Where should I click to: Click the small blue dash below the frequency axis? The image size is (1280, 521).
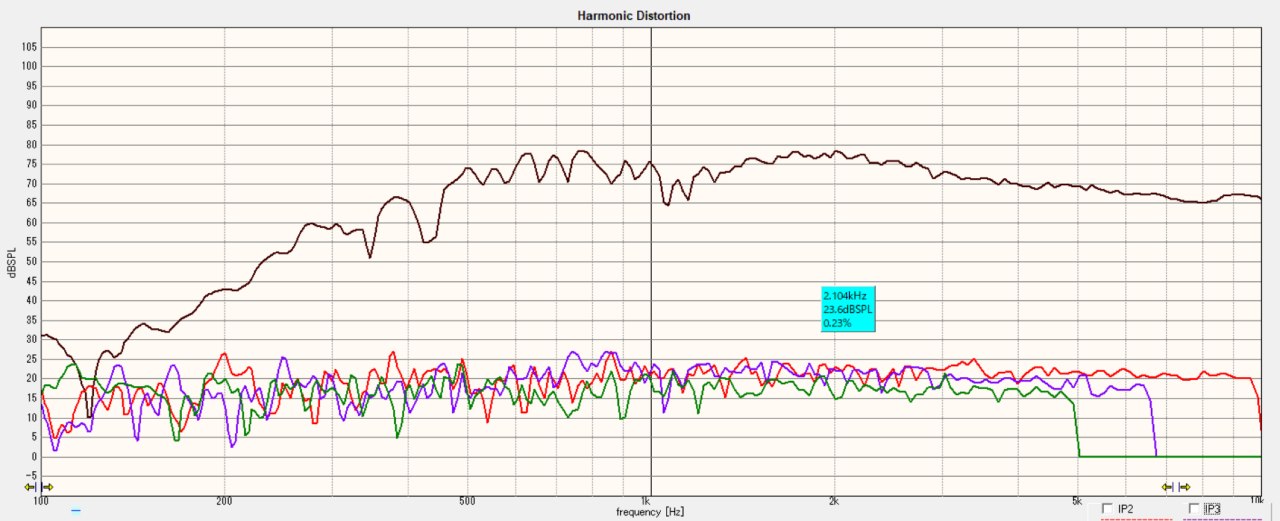[x=75, y=510]
